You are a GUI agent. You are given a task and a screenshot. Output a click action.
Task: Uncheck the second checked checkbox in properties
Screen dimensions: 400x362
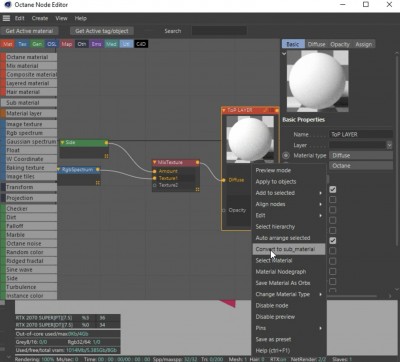(332, 240)
